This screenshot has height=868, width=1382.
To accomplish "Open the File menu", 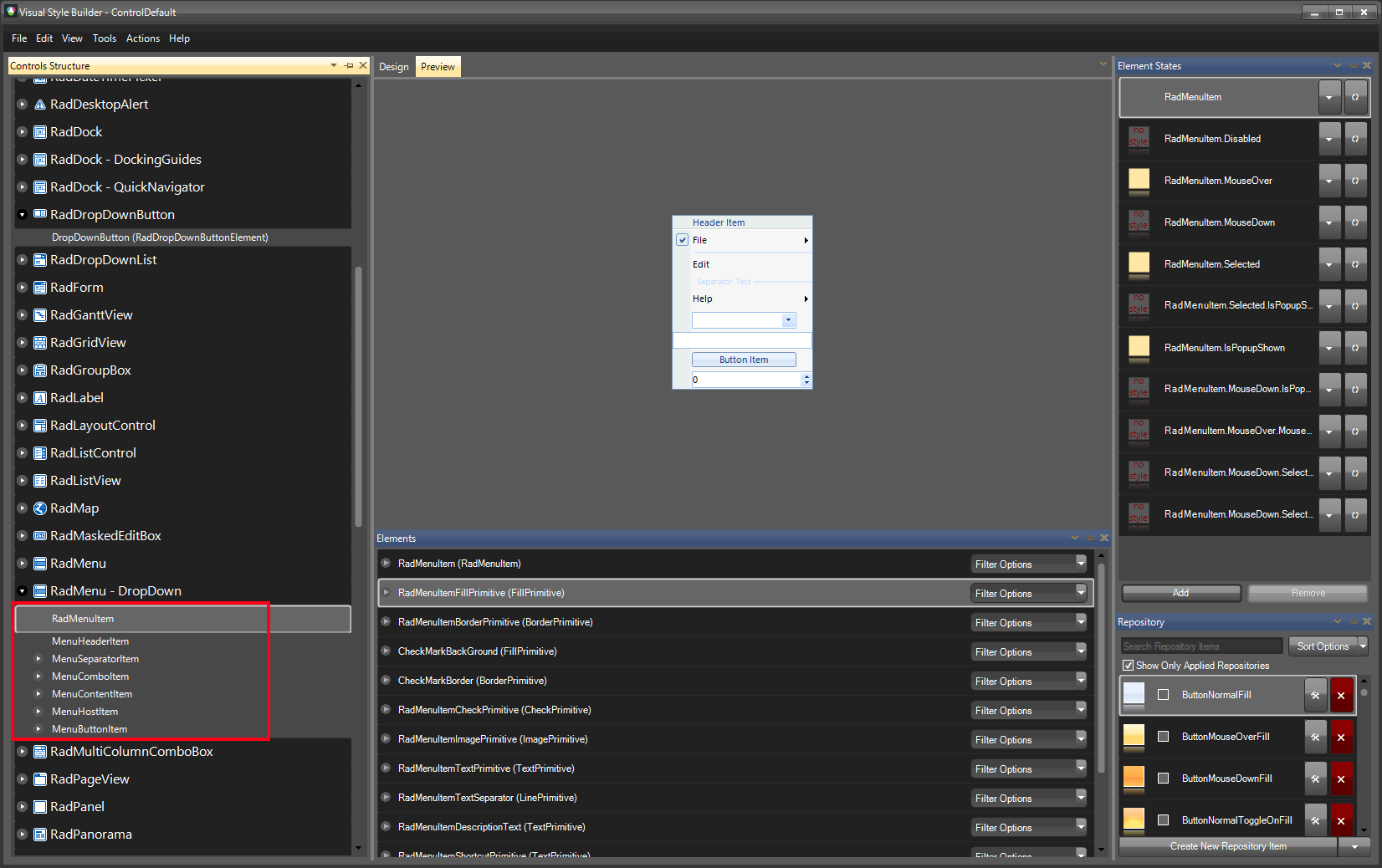I will point(19,38).
